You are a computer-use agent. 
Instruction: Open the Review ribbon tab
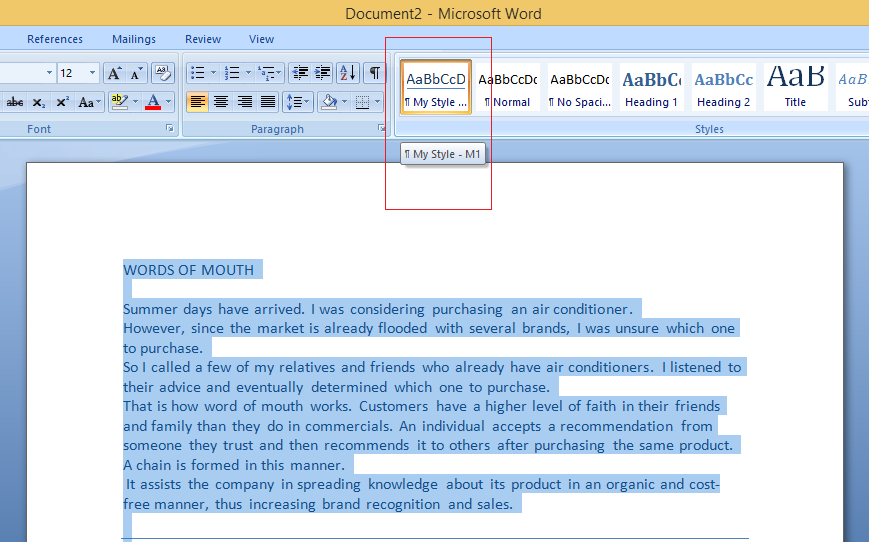coord(203,39)
